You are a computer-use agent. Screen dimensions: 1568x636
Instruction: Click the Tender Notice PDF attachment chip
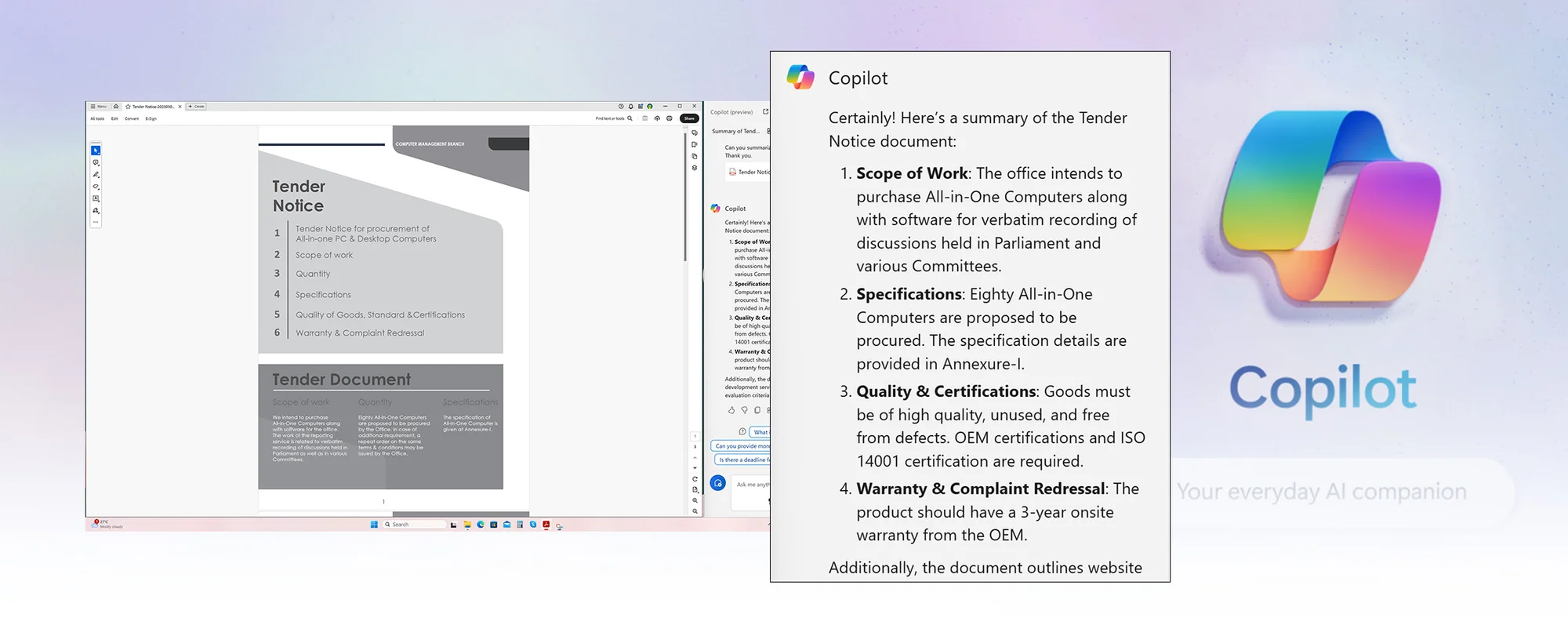749,172
